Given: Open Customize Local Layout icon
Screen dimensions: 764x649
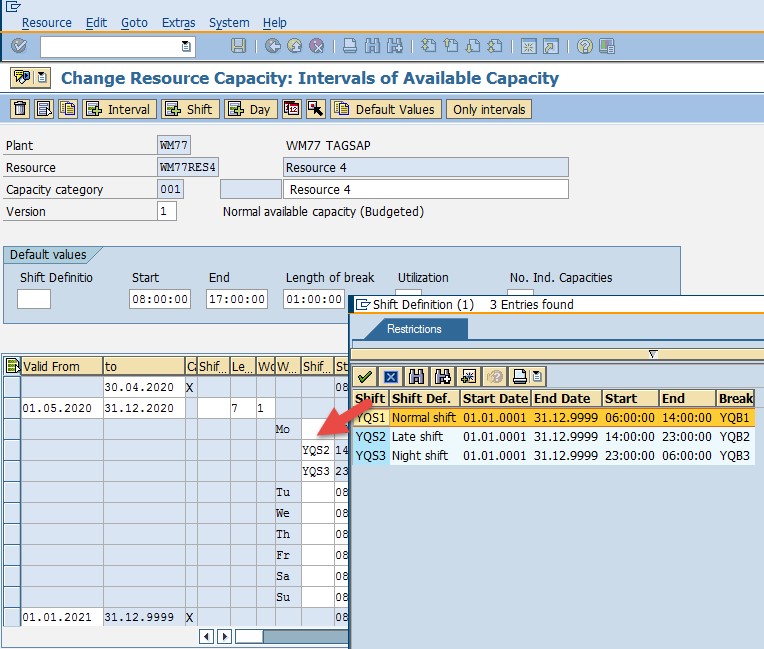Looking at the screenshot, I should [x=607, y=46].
